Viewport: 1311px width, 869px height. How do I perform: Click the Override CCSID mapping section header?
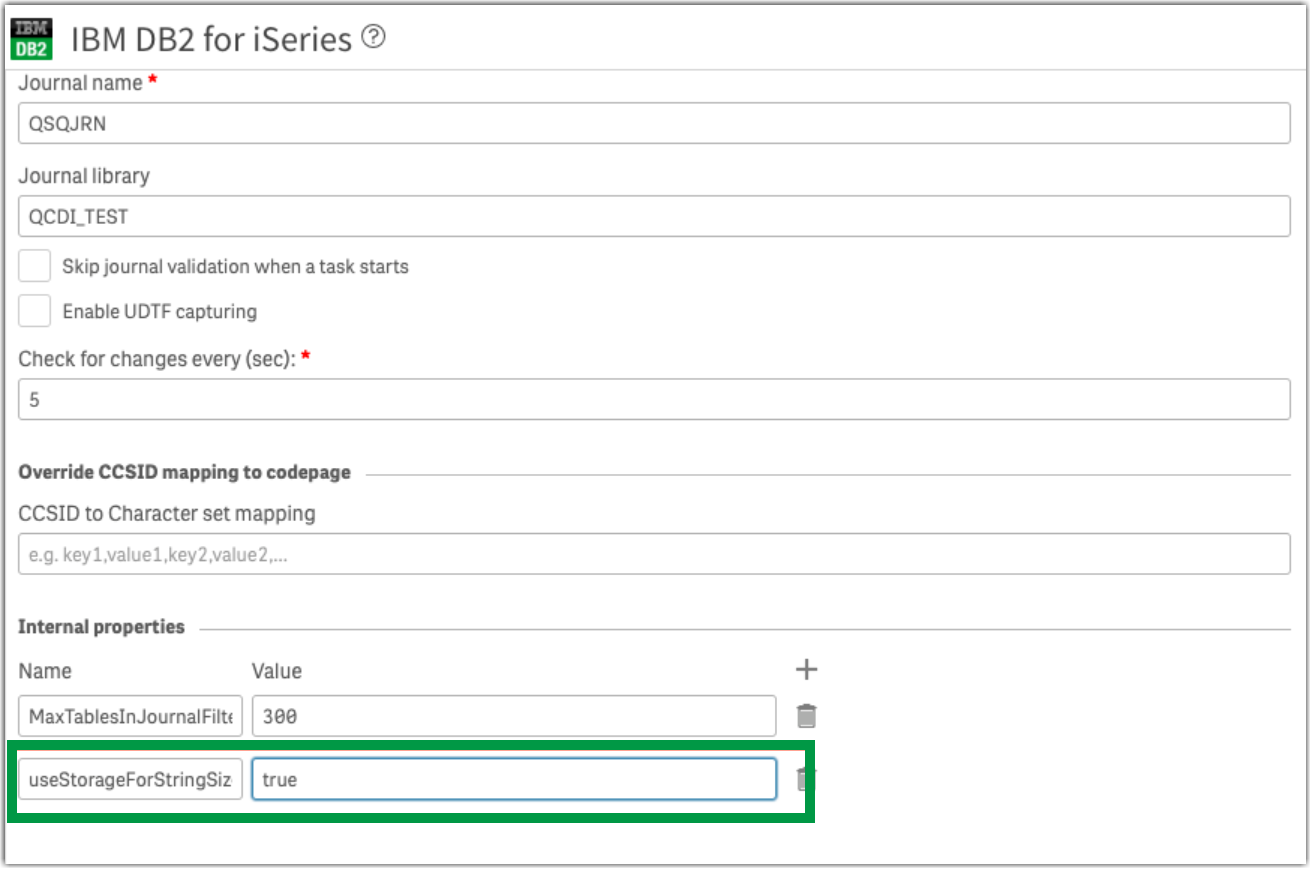[x=183, y=471]
